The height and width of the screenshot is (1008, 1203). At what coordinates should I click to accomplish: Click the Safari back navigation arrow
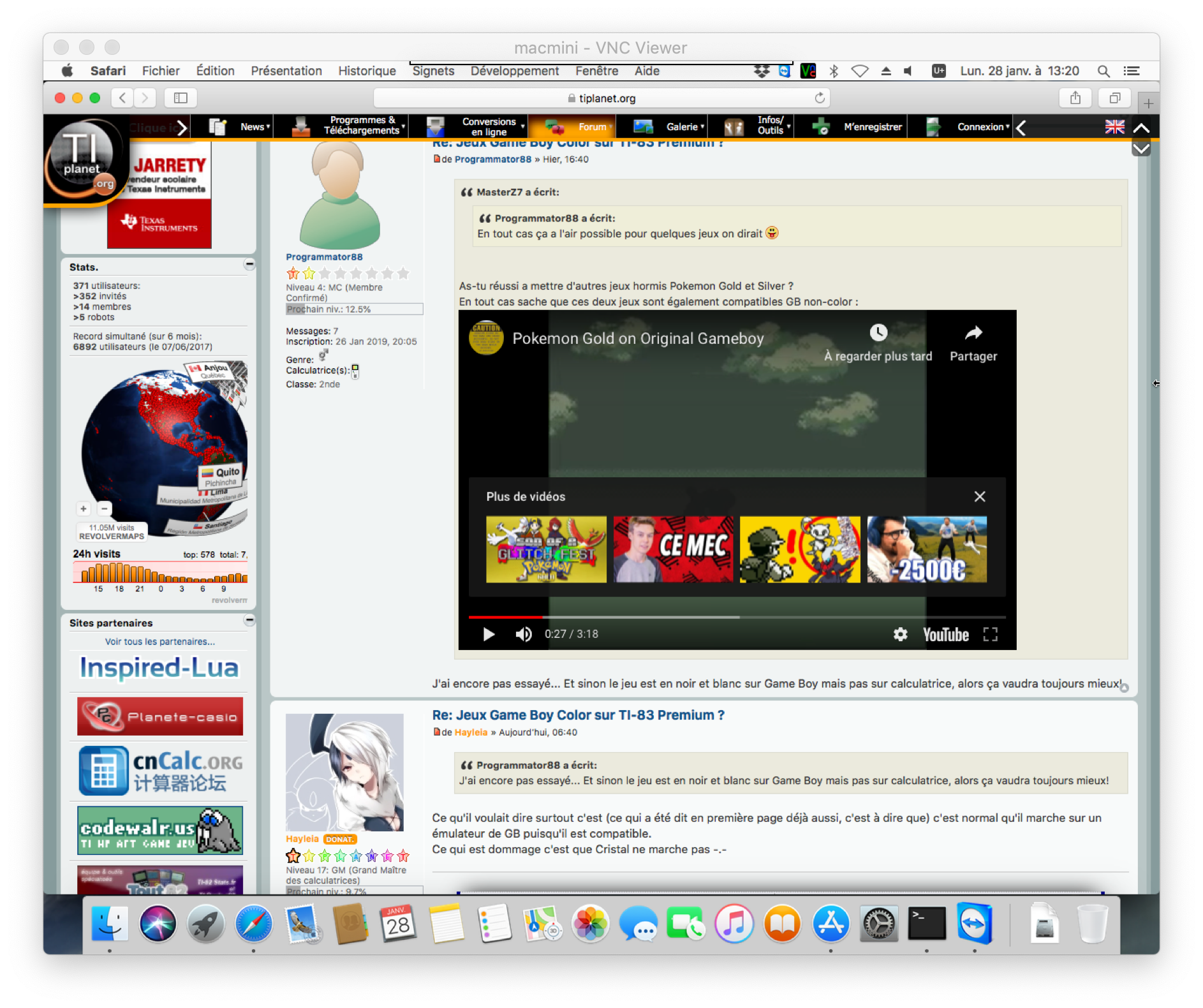[122, 98]
